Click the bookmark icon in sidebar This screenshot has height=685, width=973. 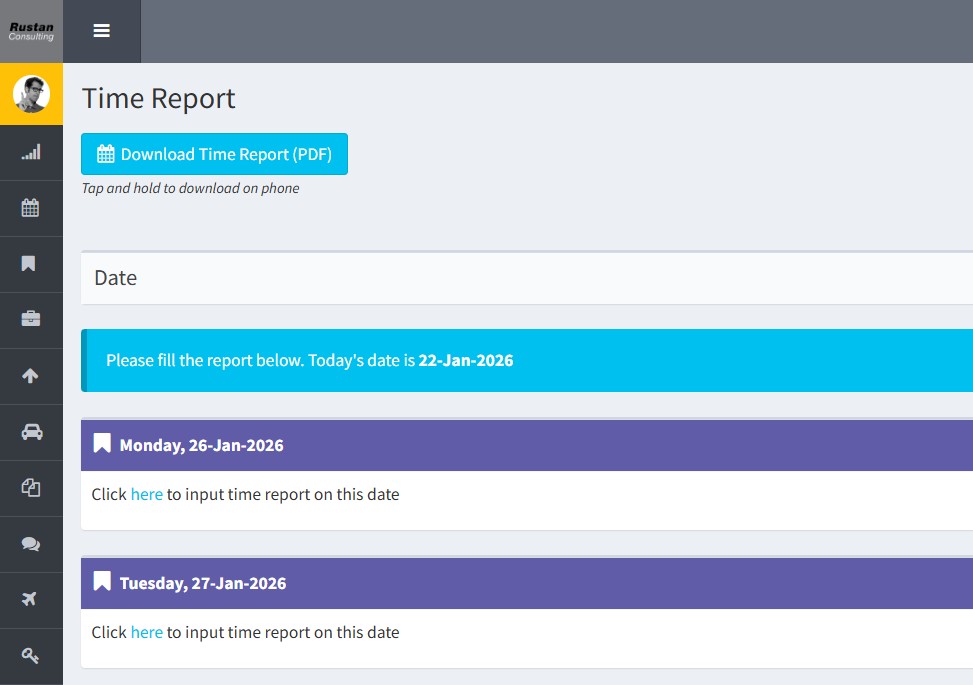29,264
